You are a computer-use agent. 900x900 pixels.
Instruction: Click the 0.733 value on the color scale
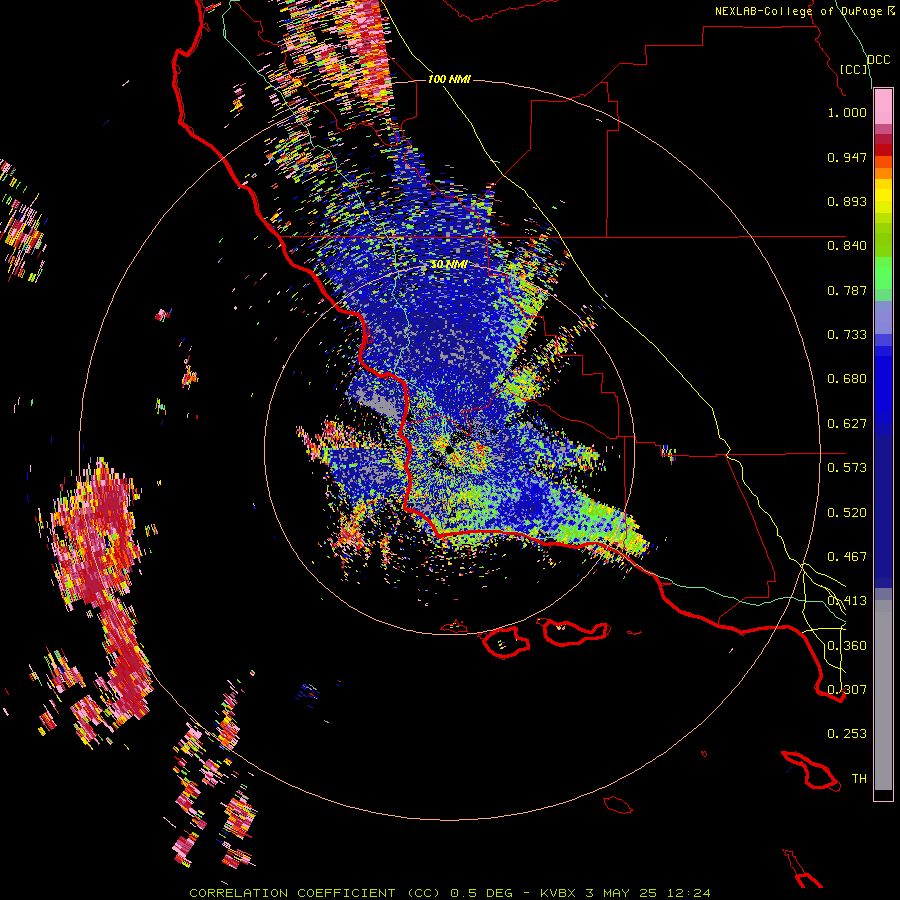(x=847, y=335)
